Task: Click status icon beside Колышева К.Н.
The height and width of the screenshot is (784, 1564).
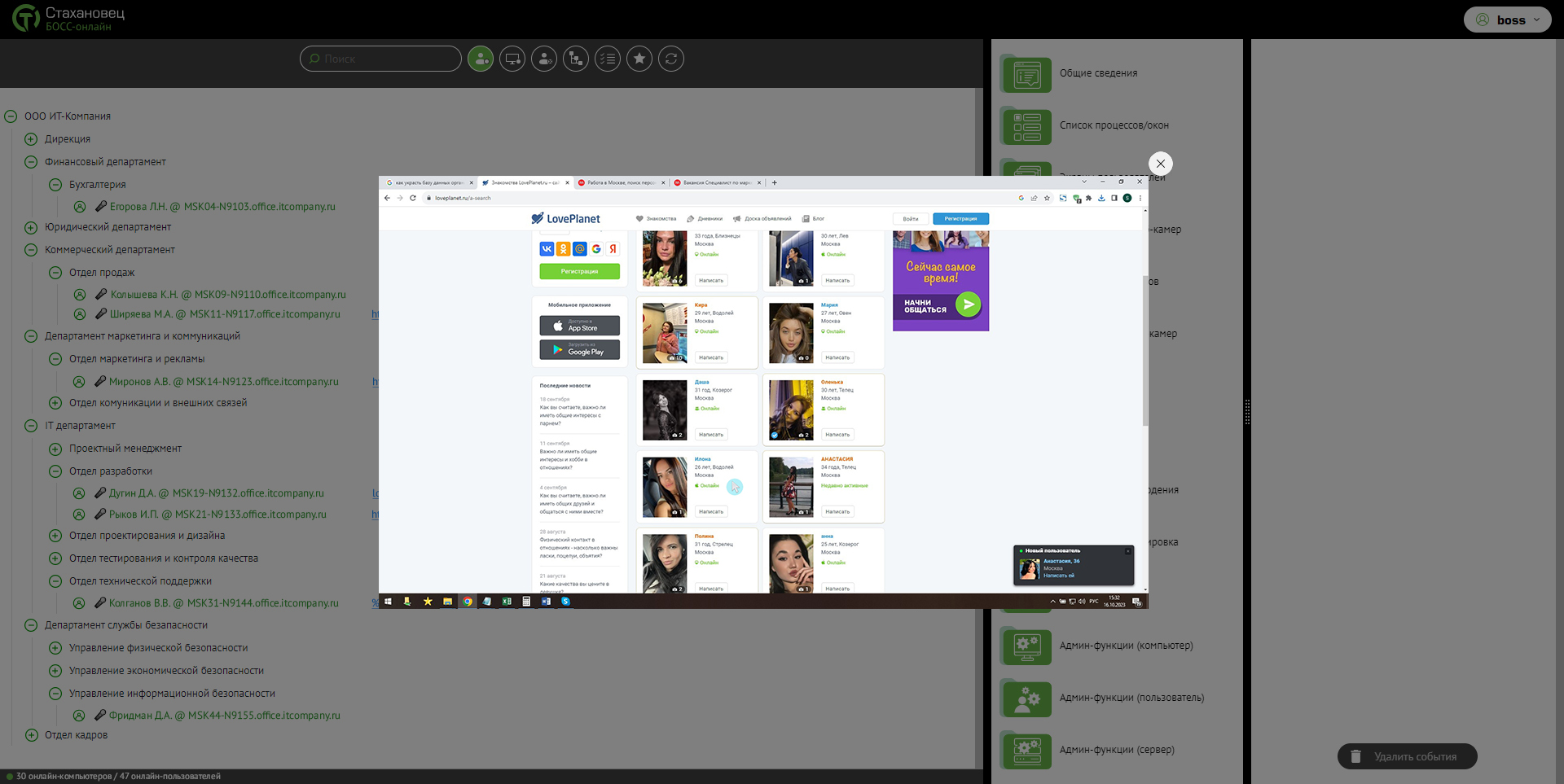Action: (x=80, y=295)
